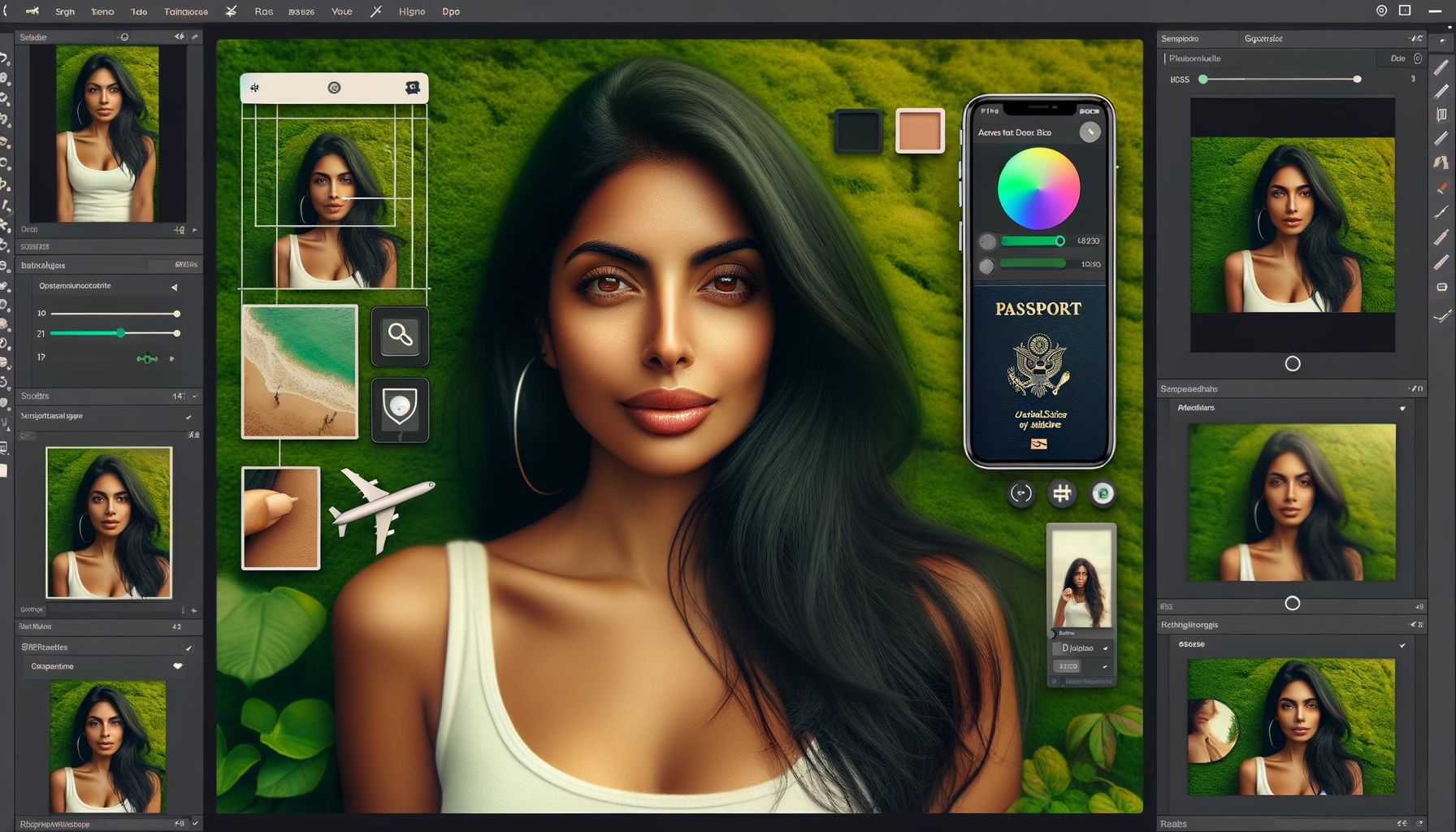Screen dimensions: 1456x832
Task: Toggle the round switch beside the 1050 slider
Action: [986, 265]
